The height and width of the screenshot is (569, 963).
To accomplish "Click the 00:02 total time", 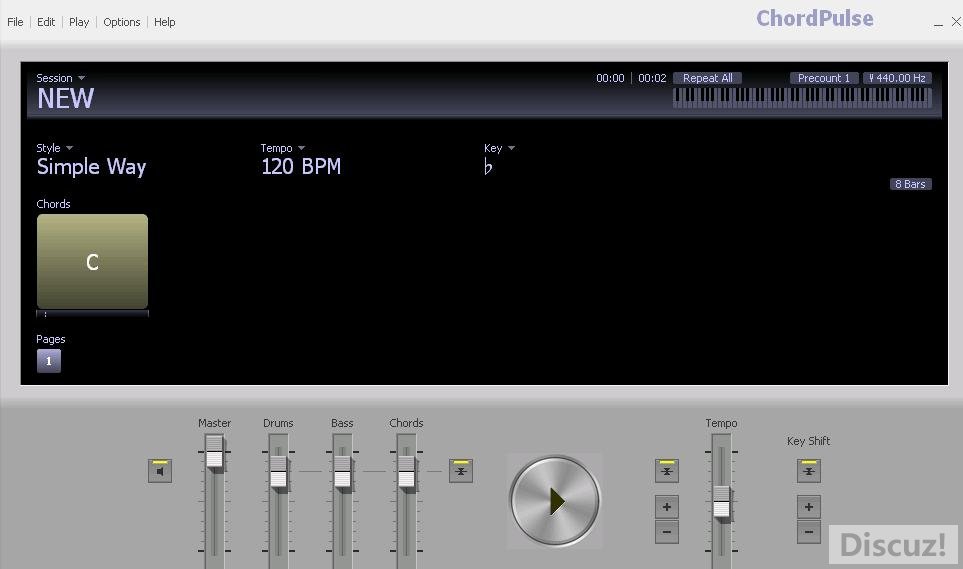I will tap(652, 78).
